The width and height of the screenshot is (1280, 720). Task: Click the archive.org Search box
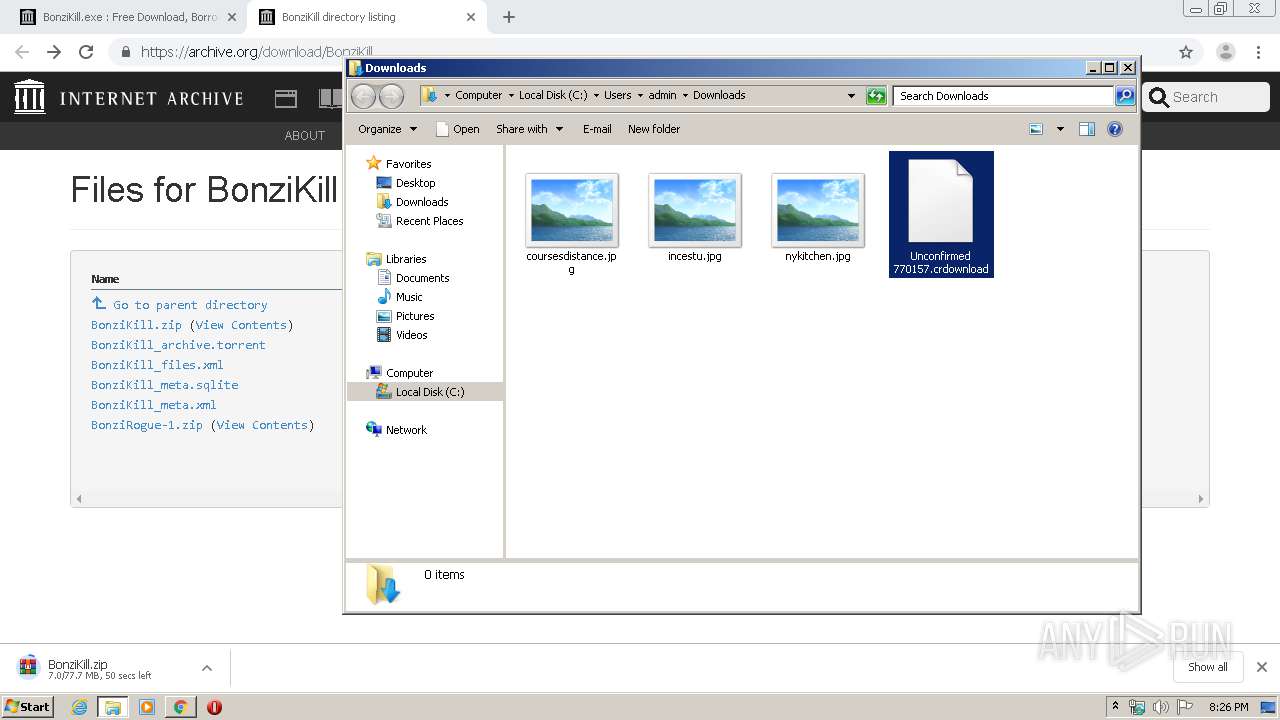(x=1206, y=97)
